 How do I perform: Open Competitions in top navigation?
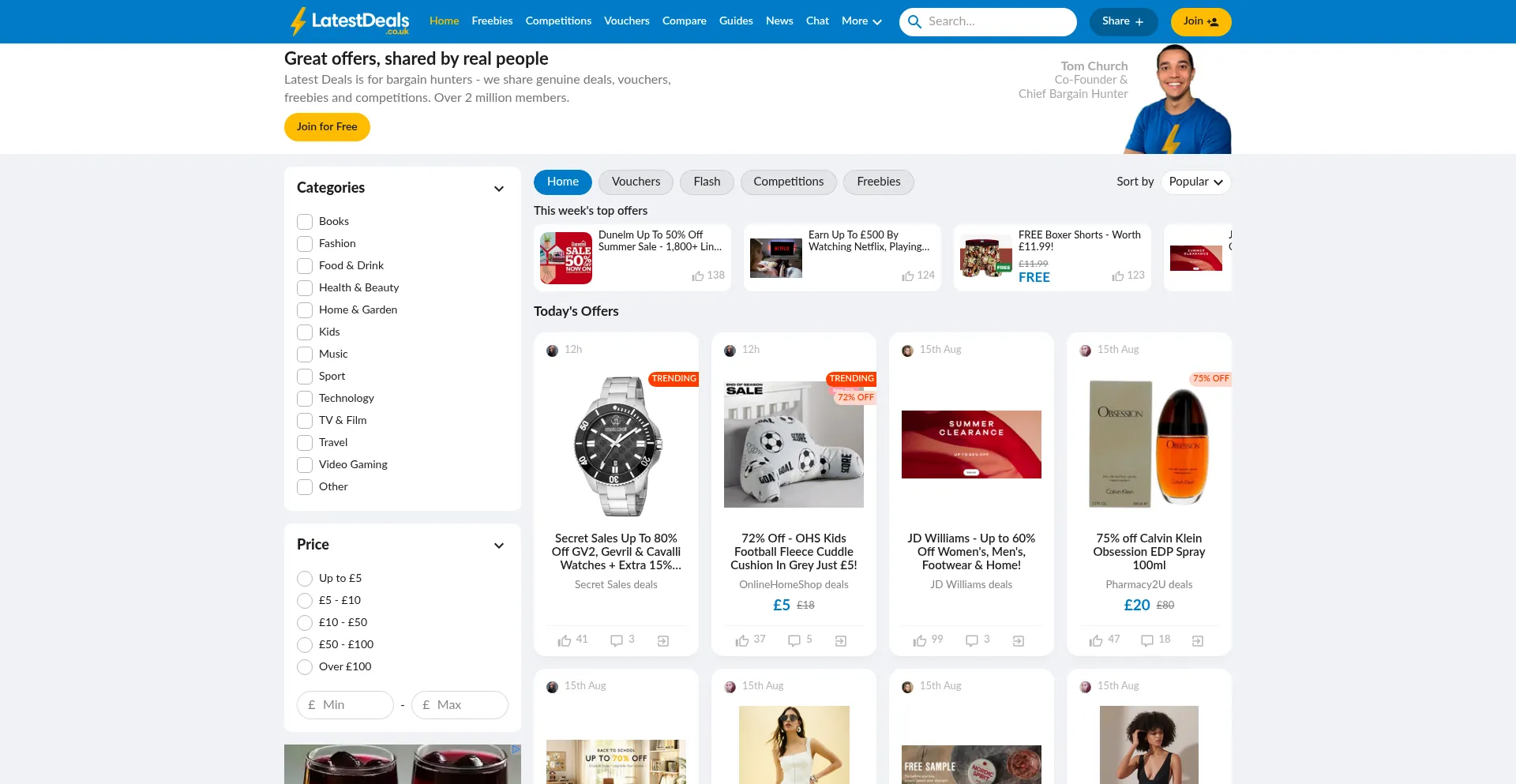558,21
